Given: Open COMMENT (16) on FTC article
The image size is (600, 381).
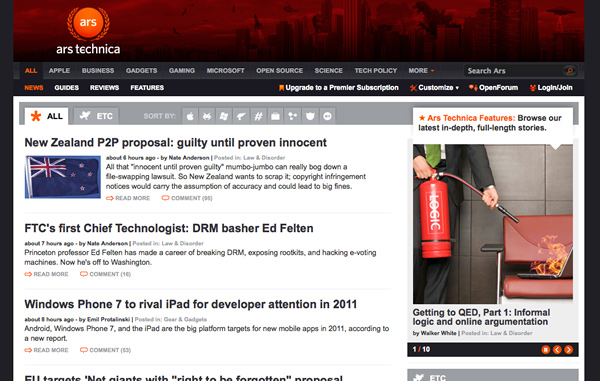Looking at the screenshot, I should point(105,274).
